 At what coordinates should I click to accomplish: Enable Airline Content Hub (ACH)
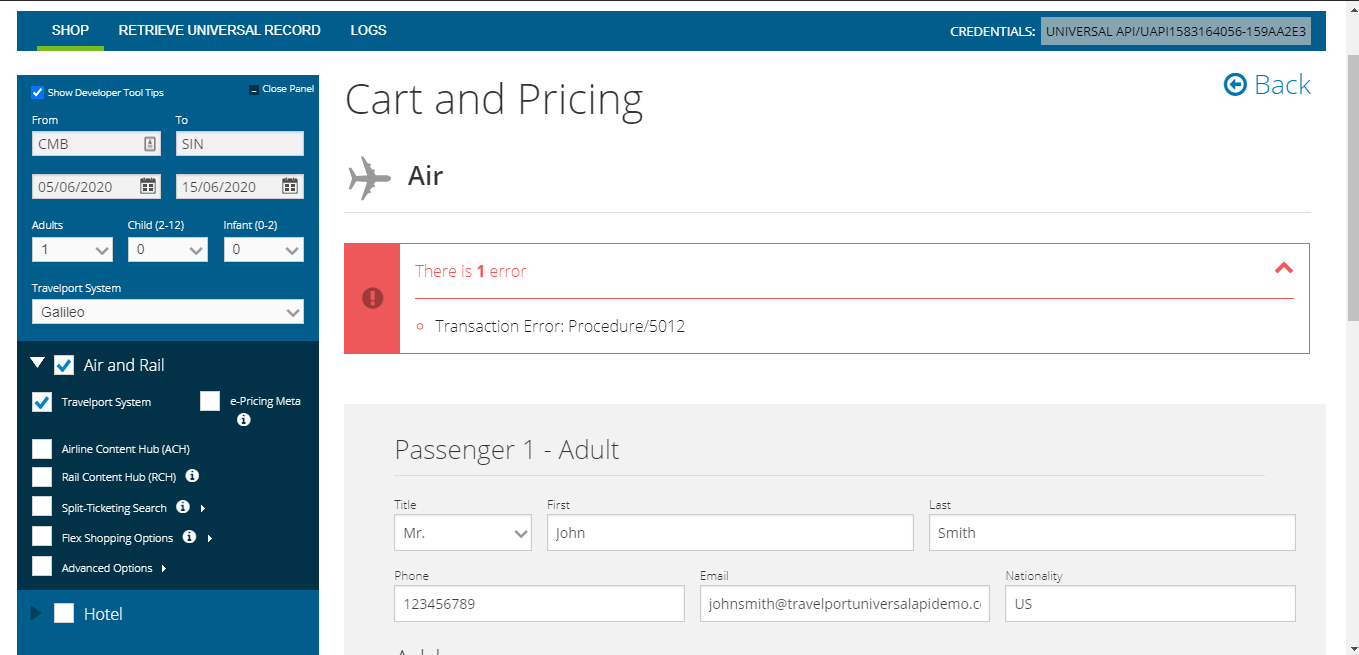coord(41,448)
